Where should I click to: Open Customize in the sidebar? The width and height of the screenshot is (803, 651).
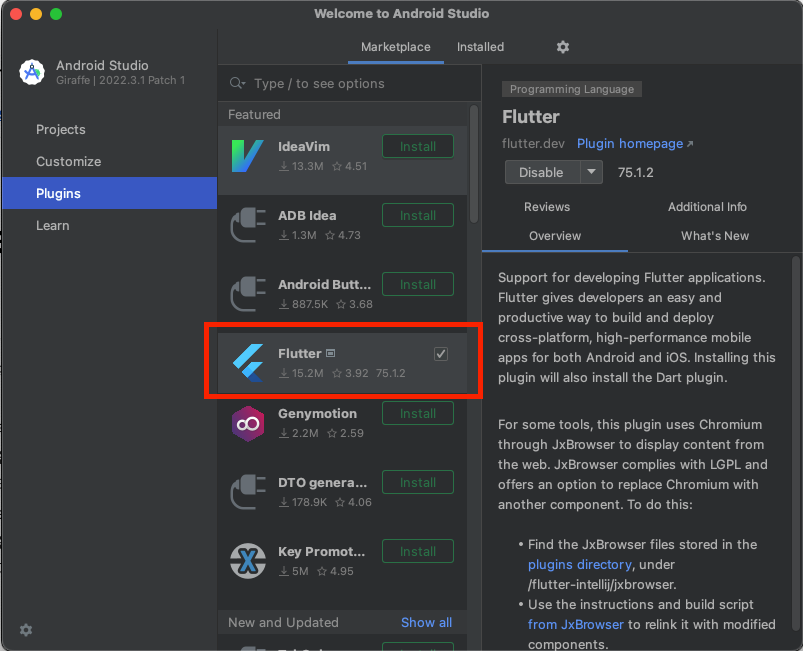click(x=110, y=161)
